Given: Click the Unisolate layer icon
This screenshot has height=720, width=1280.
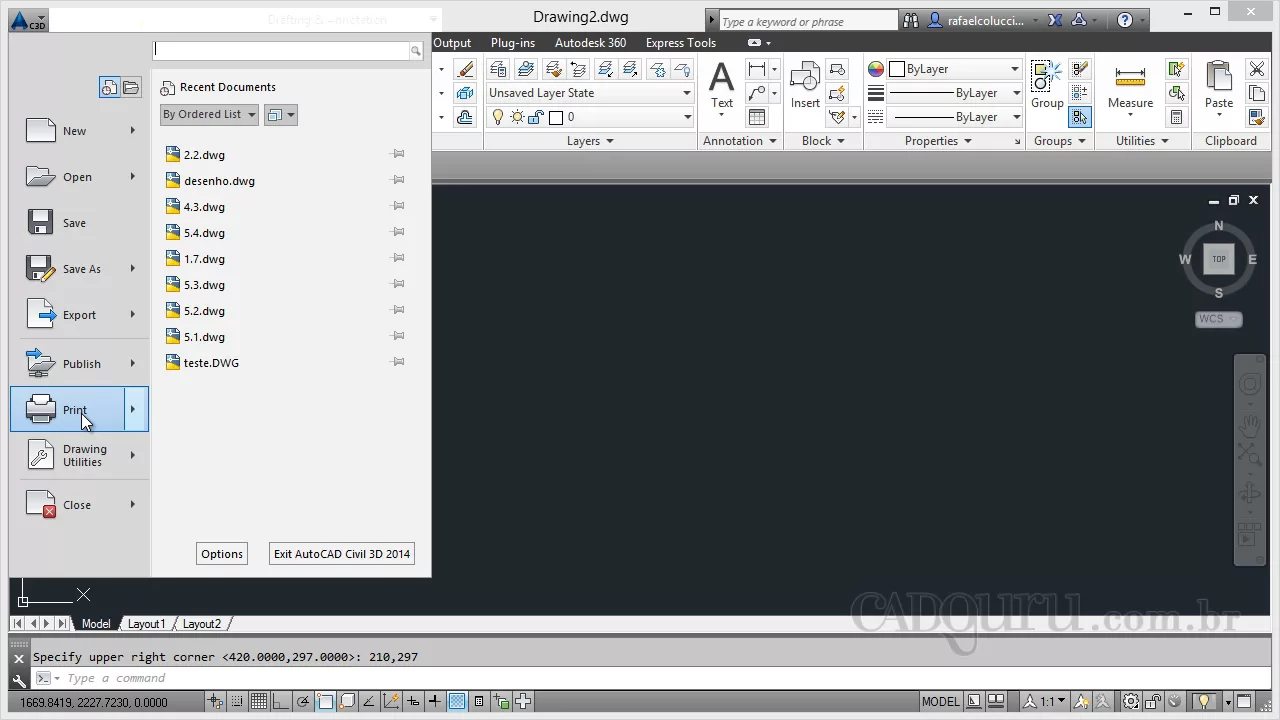Looking at the screenshot, I should tap(630, 69).
